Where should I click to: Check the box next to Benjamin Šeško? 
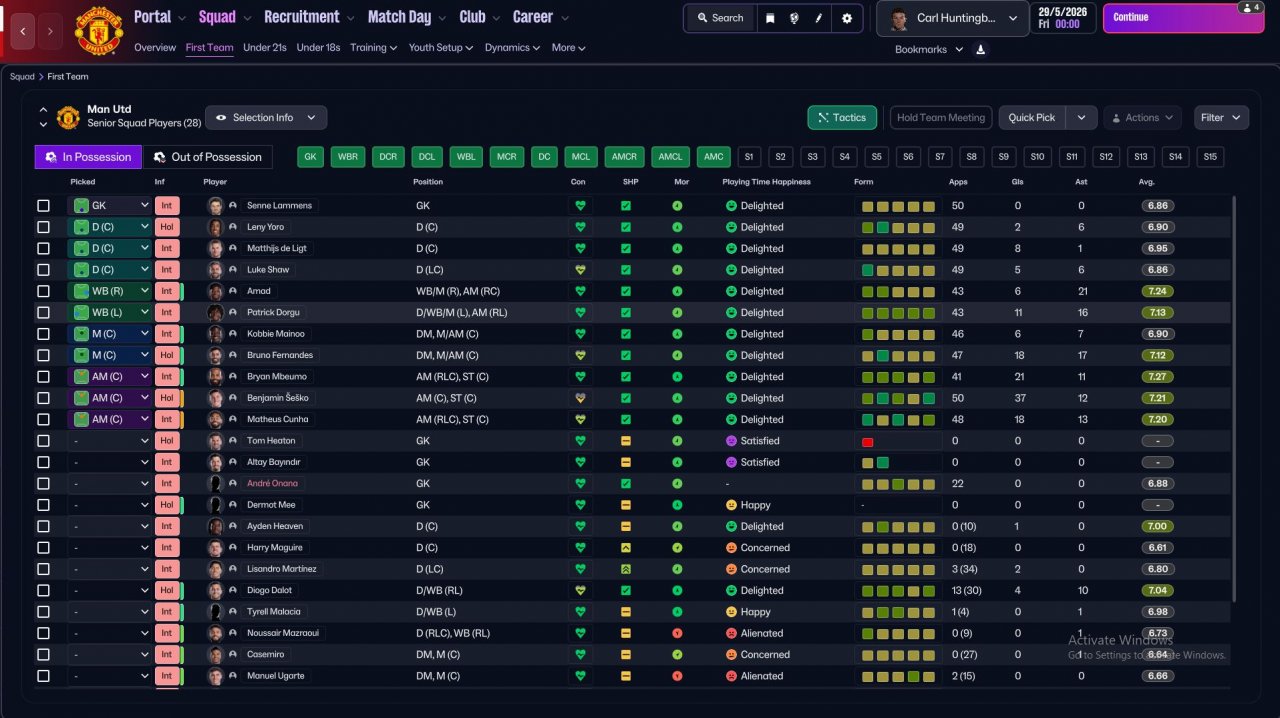(x=43, y=398)
